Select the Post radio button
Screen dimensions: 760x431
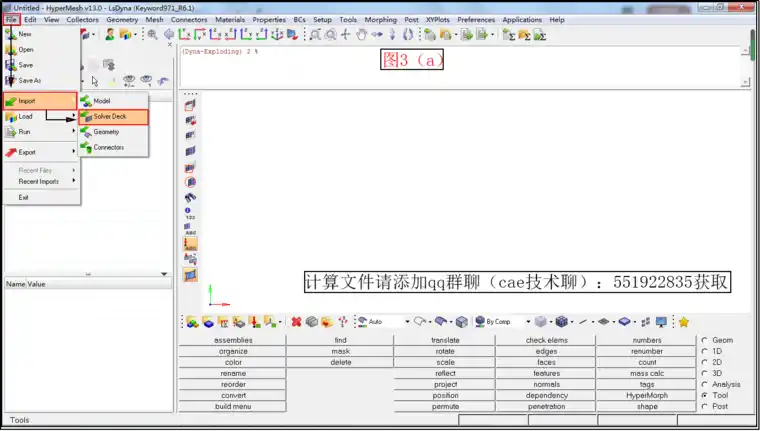point(705,407)
